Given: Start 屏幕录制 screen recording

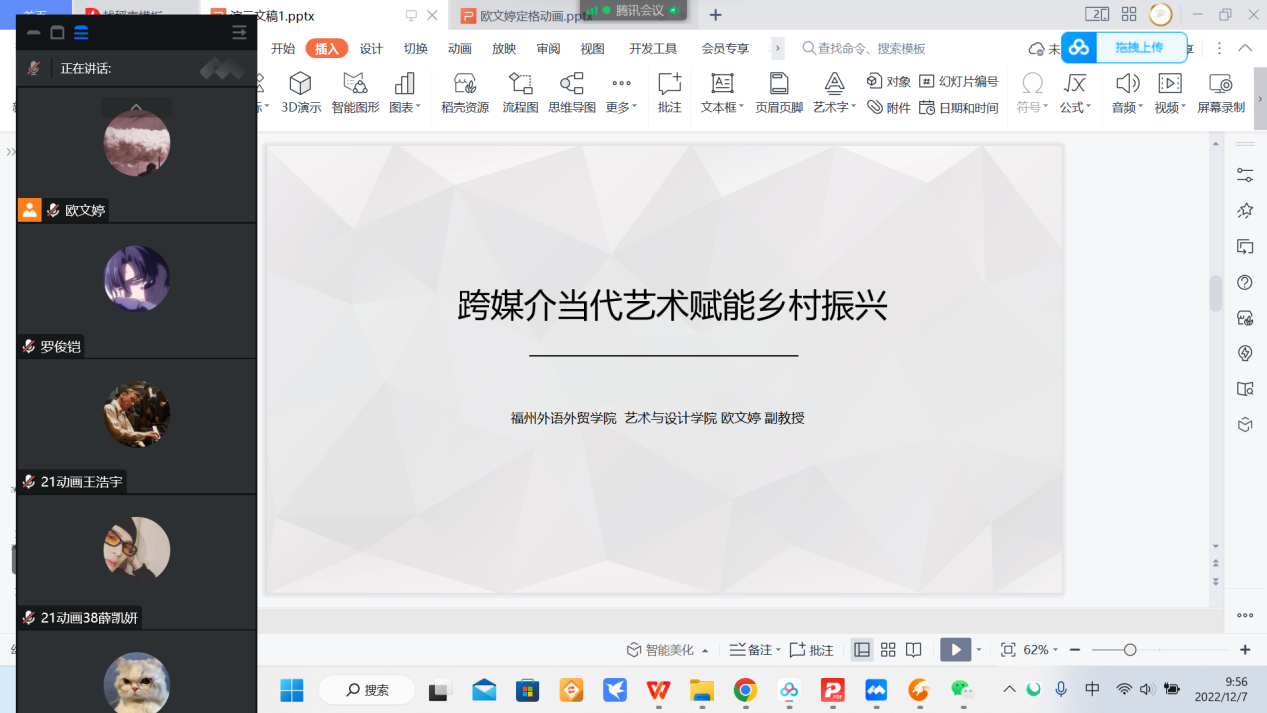Looking at the screenshot, I should pyautogui.click(x=1220, y=93).
